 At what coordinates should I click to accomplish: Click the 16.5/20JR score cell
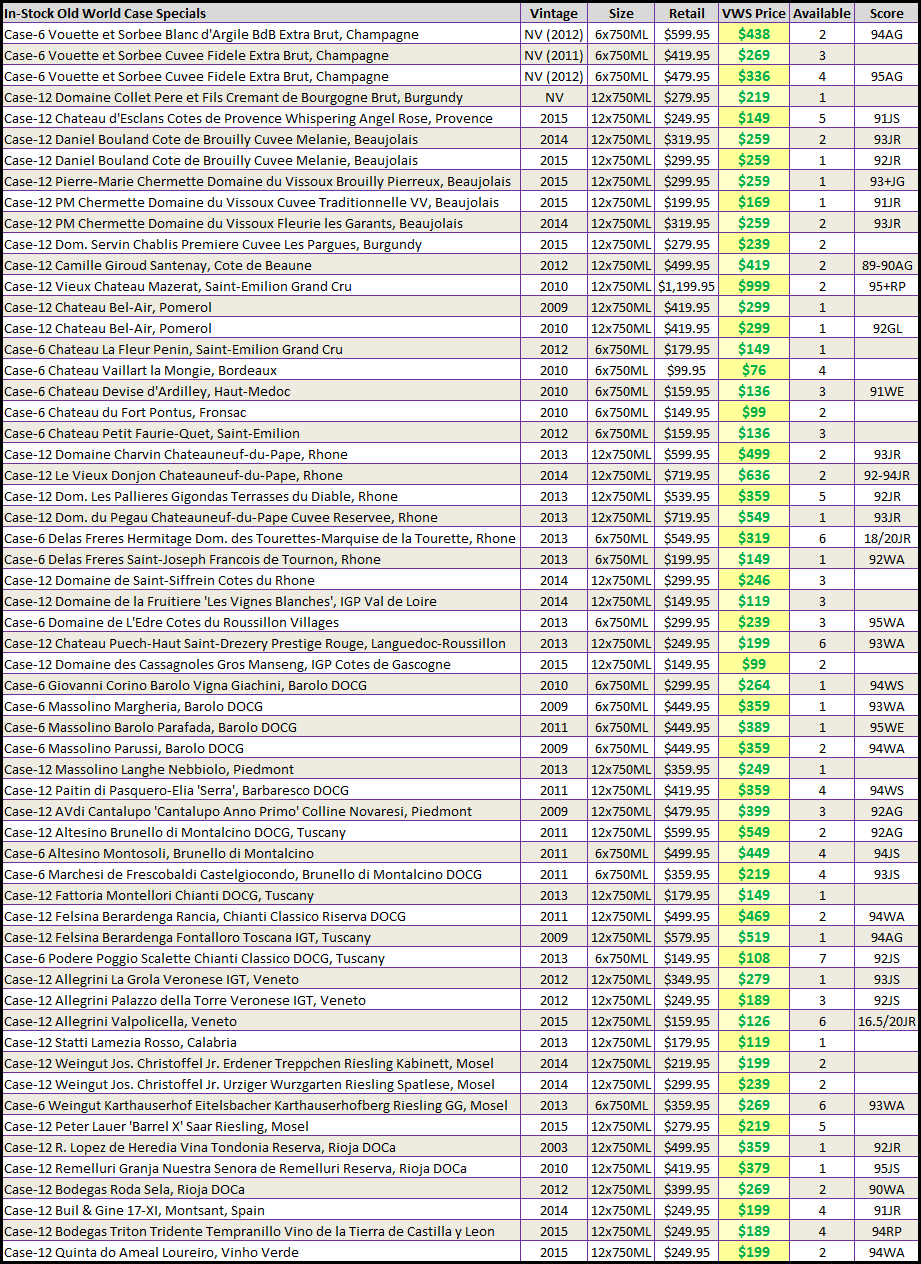(x=886, y=1022)
